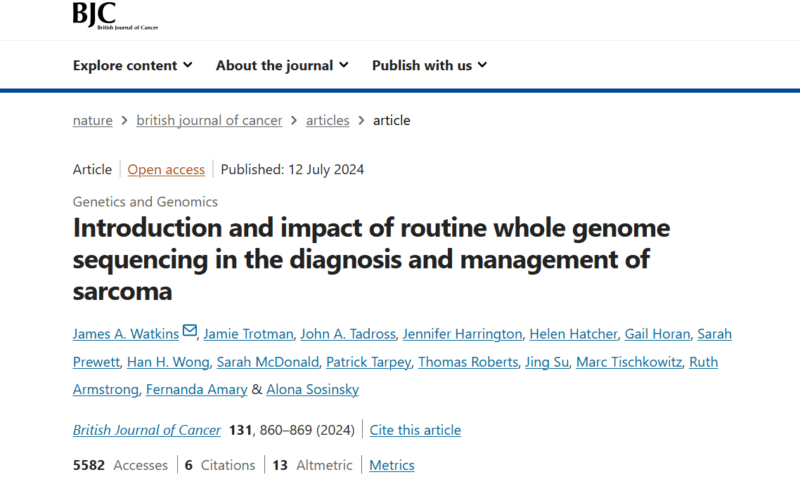Click the email envelope icon beside James A. Watkins

(189, 331)
